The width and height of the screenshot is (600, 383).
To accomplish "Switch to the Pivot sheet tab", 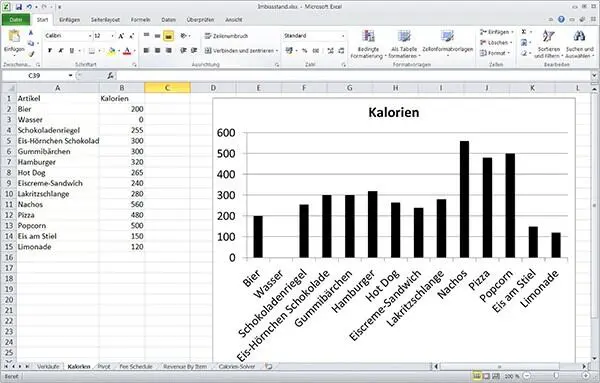I will 104,367.
